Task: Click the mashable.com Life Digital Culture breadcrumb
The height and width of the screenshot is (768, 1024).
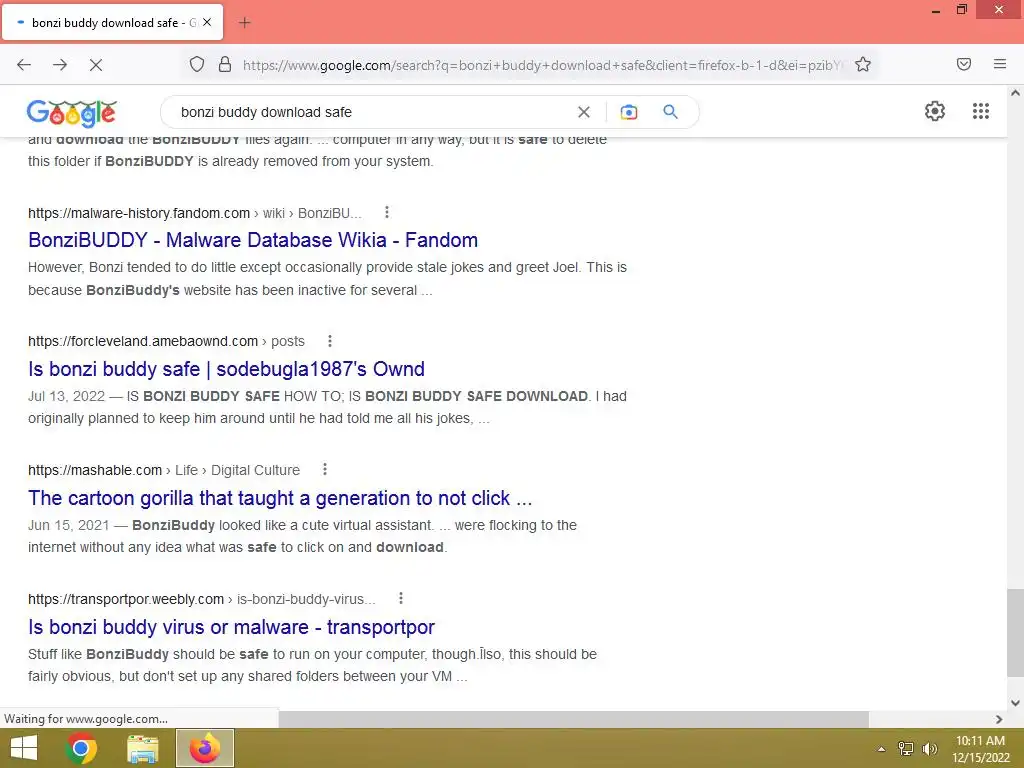Action: (x=164, y=470)
